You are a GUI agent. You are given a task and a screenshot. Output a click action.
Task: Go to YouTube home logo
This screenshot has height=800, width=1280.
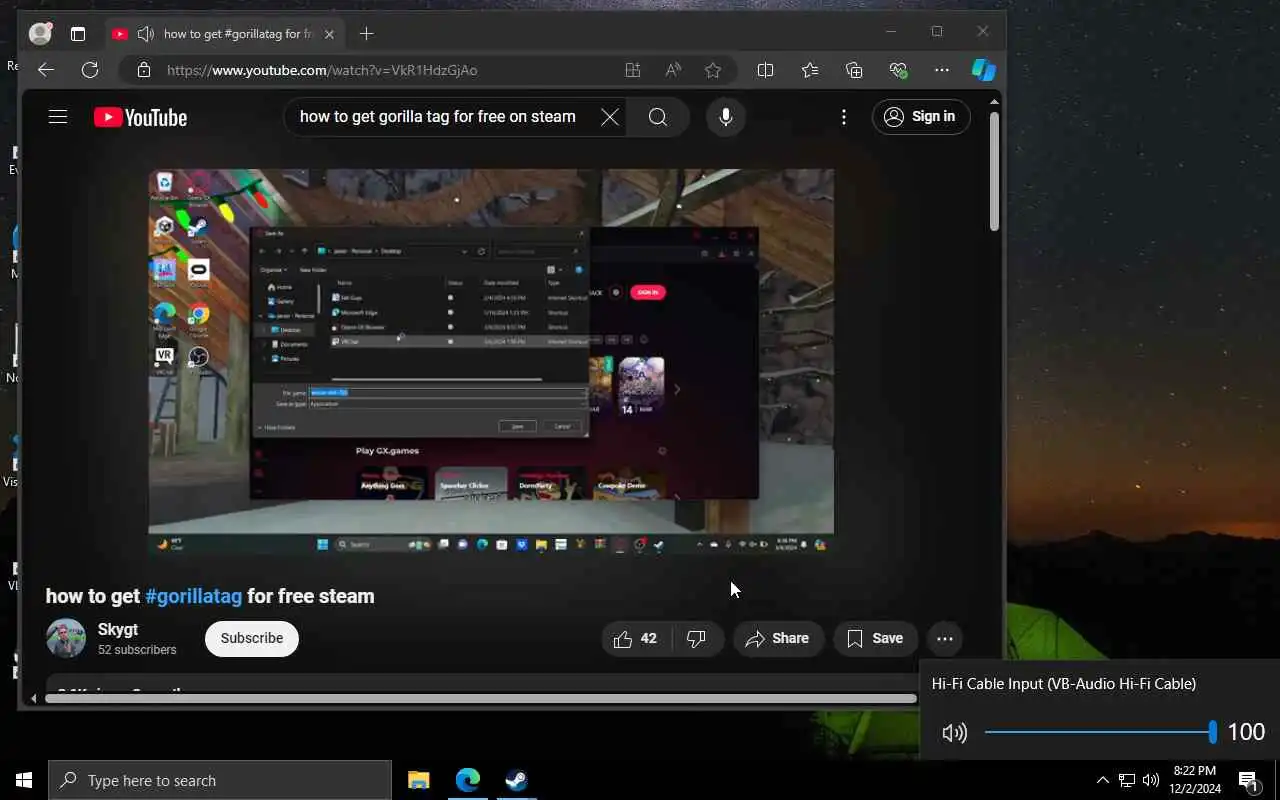[140, 117]
